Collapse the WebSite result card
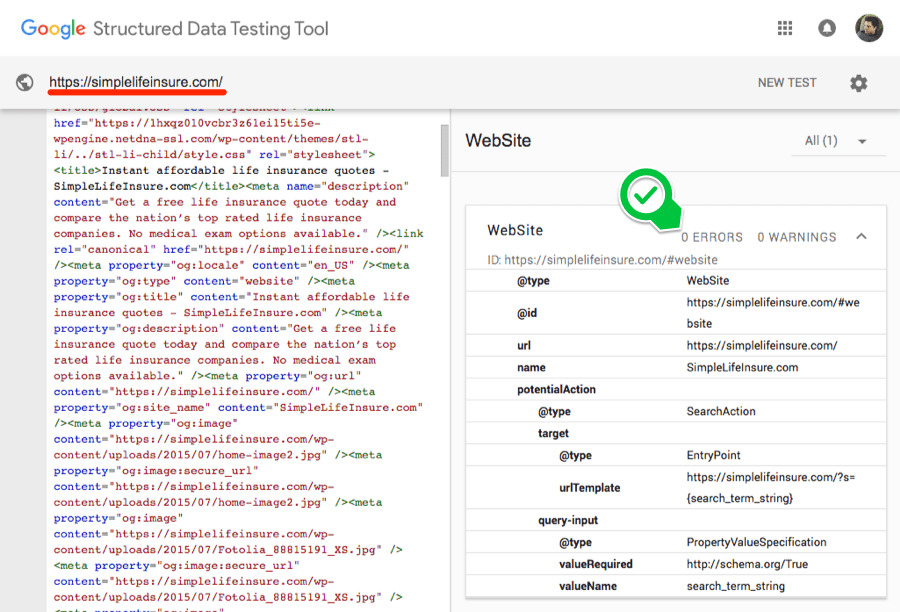The height and width of the screenshot is (612, 900). click(862, 237)
